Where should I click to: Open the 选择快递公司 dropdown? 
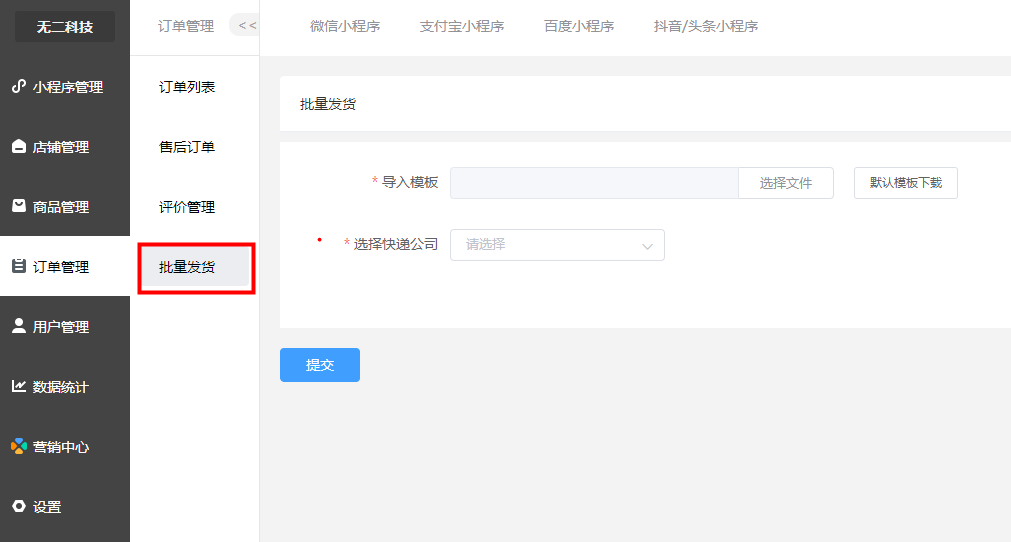pos(557,245)
